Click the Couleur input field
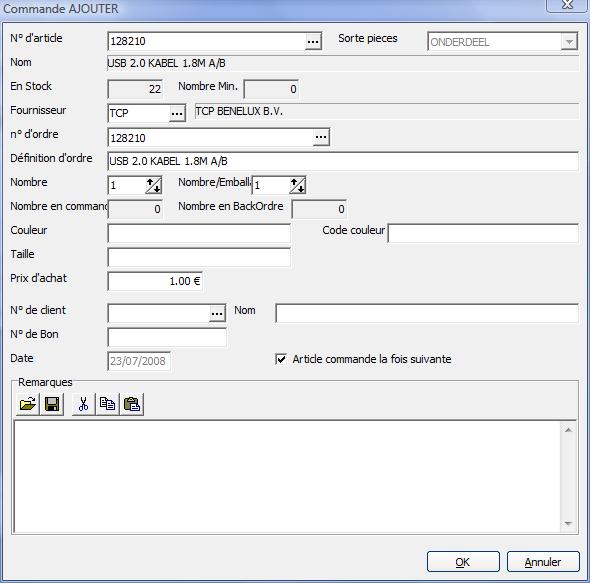 pos(199,233)
